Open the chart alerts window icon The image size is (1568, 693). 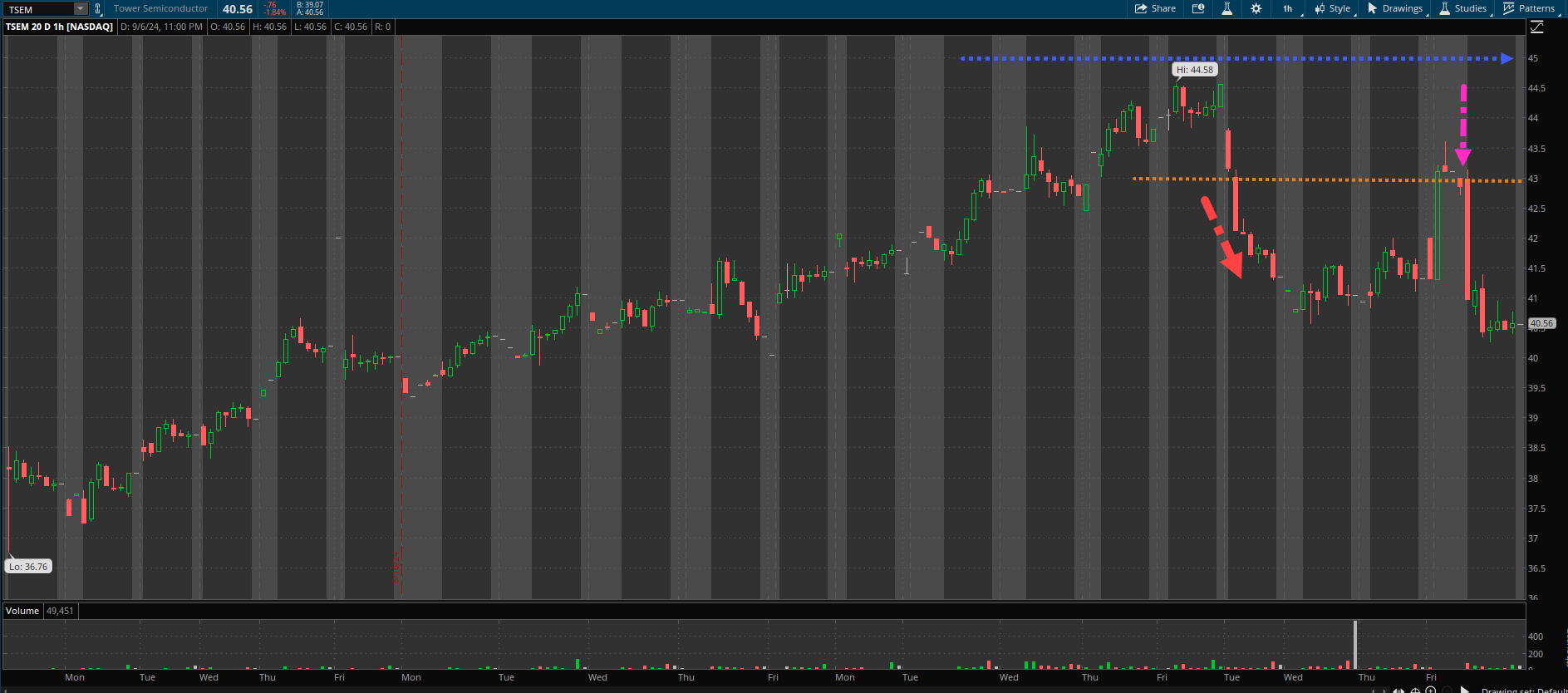[x=1198, y=8]
